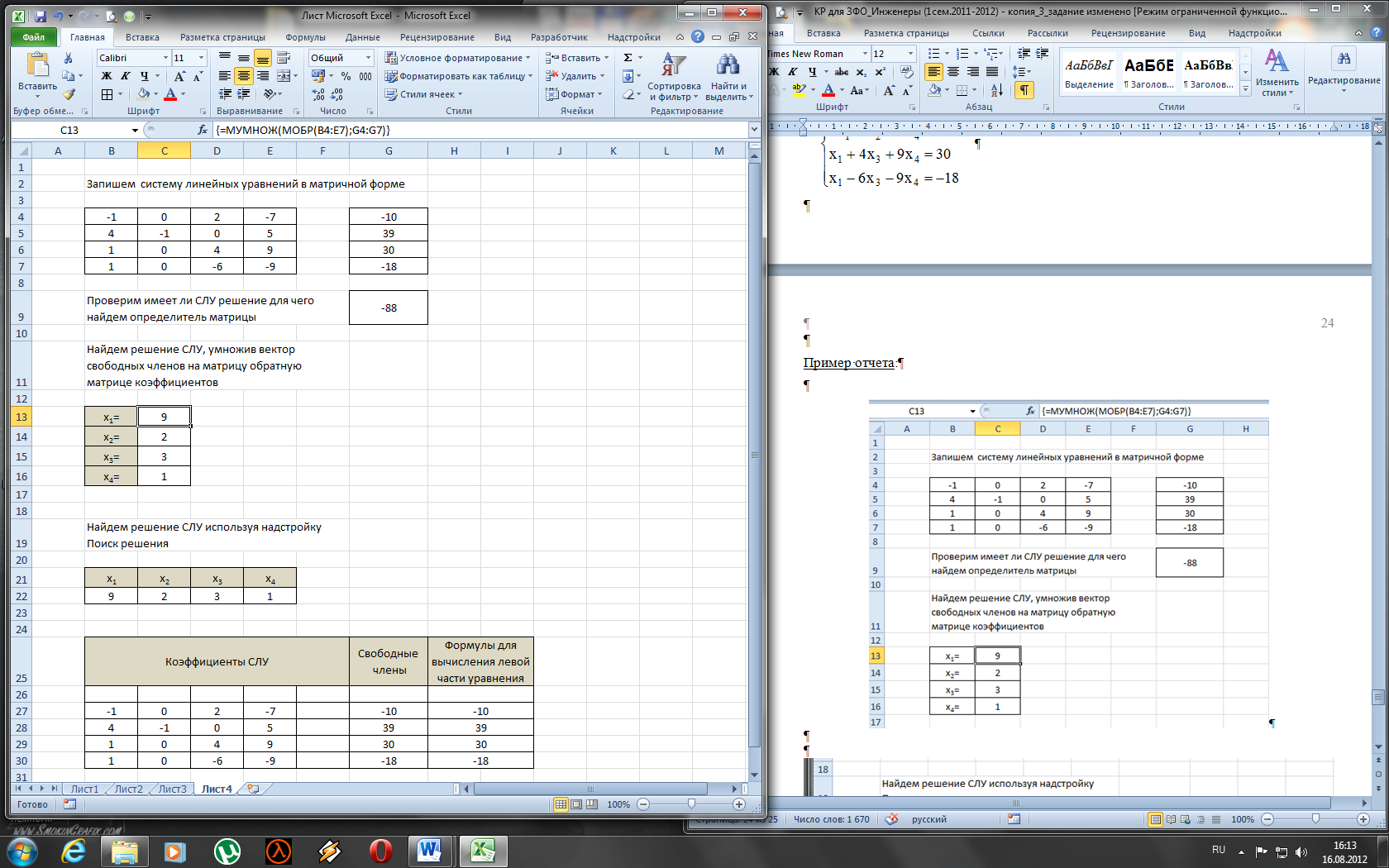Click the Excel zoom slider handle
1389x868 pixels.
tap(691, 804)
